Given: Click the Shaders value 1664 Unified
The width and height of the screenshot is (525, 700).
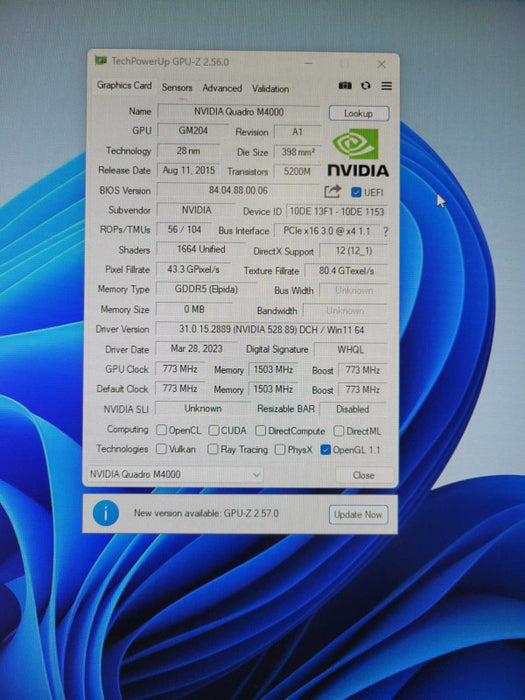Looking at the screenshot, I should tap(201, 249).
